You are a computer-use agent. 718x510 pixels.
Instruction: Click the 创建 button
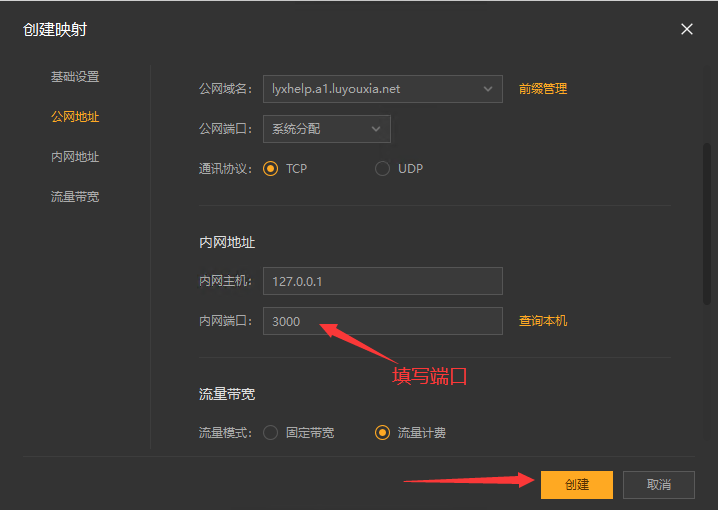[x=577, y=485]
